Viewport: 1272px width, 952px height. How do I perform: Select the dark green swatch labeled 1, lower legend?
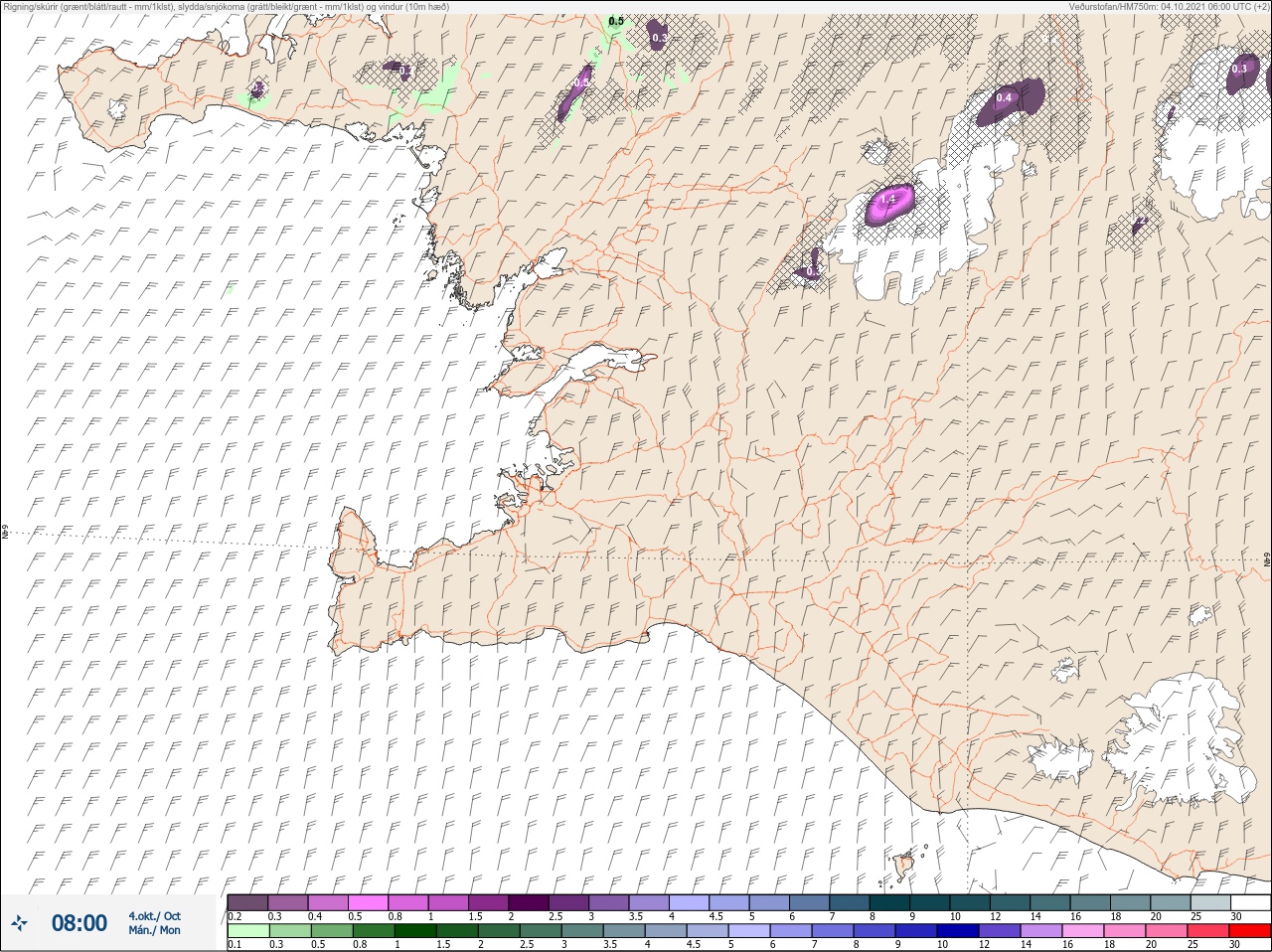[x=416, y=931]
